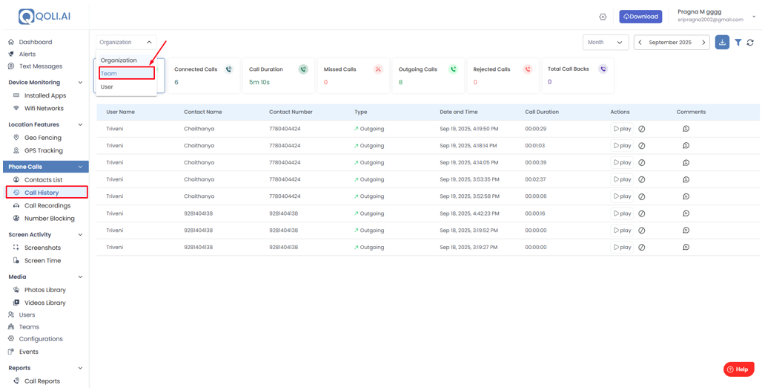Click the blue Download button
Viewport: 762px width, 390px height.
(x=641, y=17)
